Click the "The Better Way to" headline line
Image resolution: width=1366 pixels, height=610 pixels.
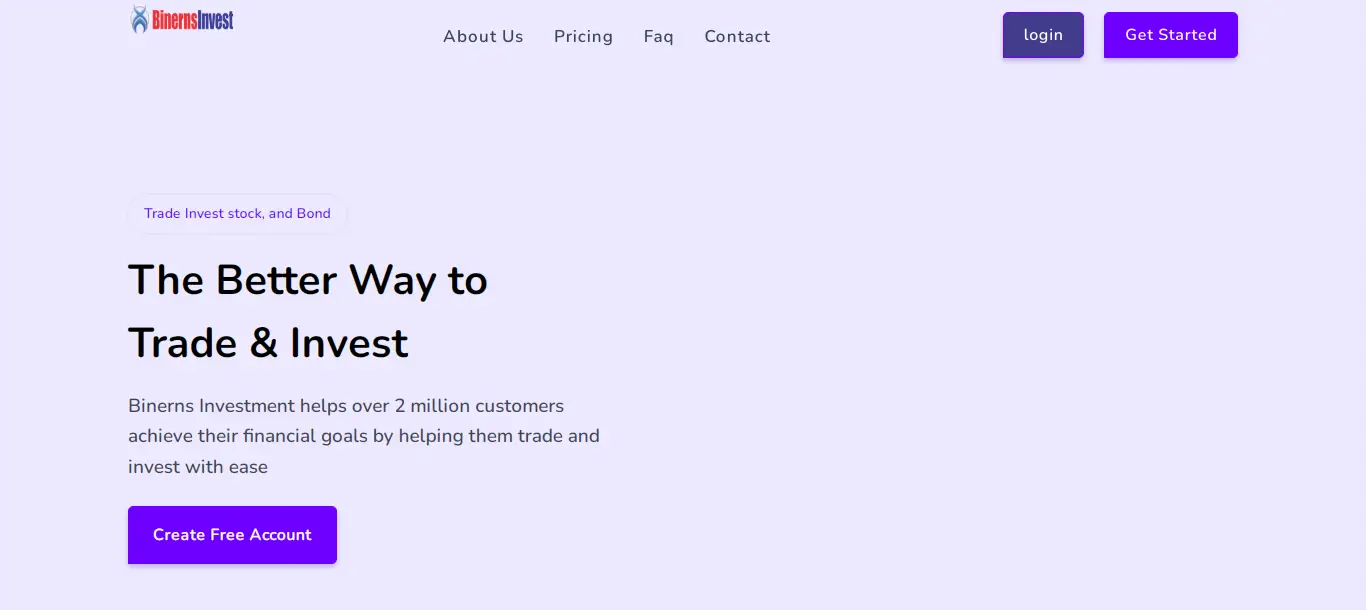pyautogui.click(x=307, y=280)
